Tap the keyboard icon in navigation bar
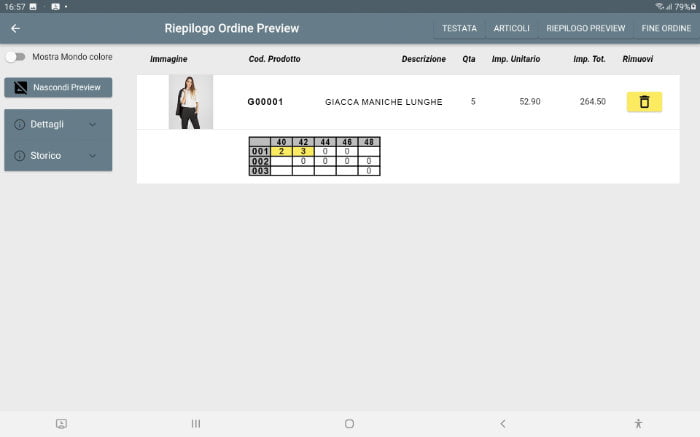Screen dimensions: 700x437 (x=61, y=424)
